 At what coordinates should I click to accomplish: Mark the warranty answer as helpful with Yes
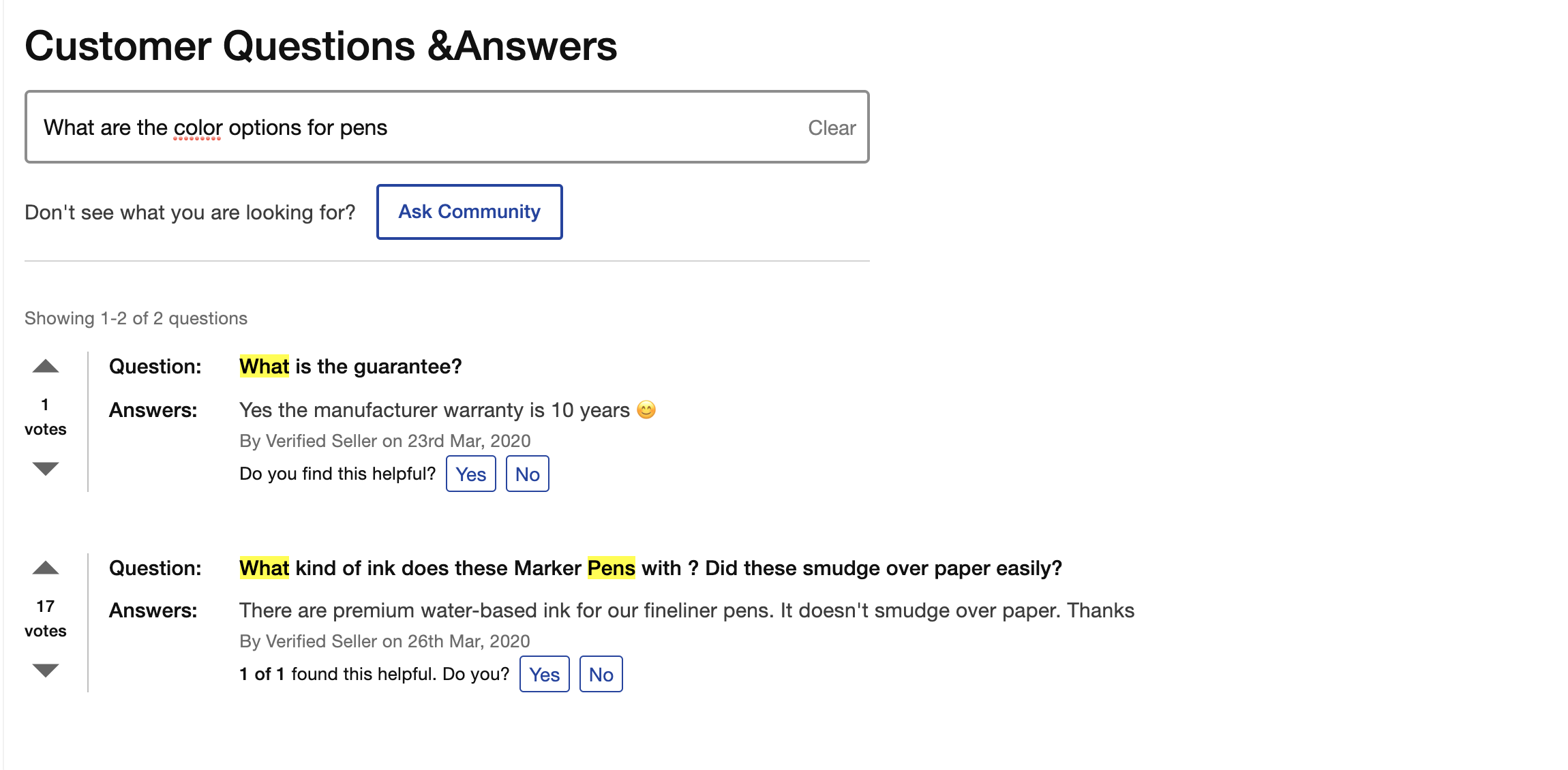point(470,474)
